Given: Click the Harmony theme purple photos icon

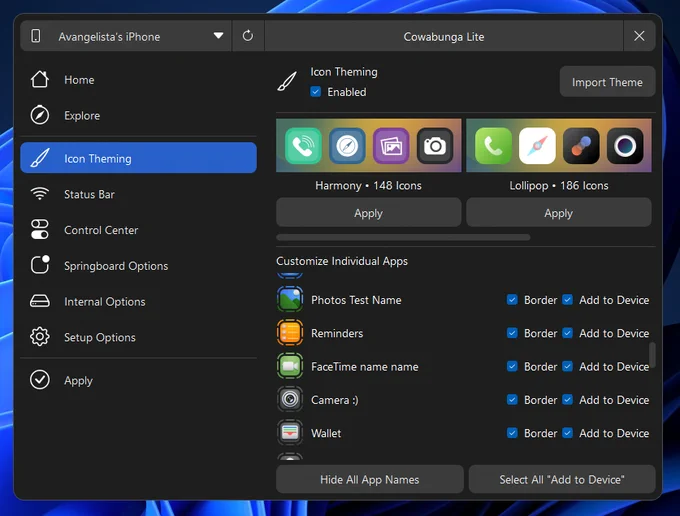Looking at the screenshot, I should tap(391, 146).
